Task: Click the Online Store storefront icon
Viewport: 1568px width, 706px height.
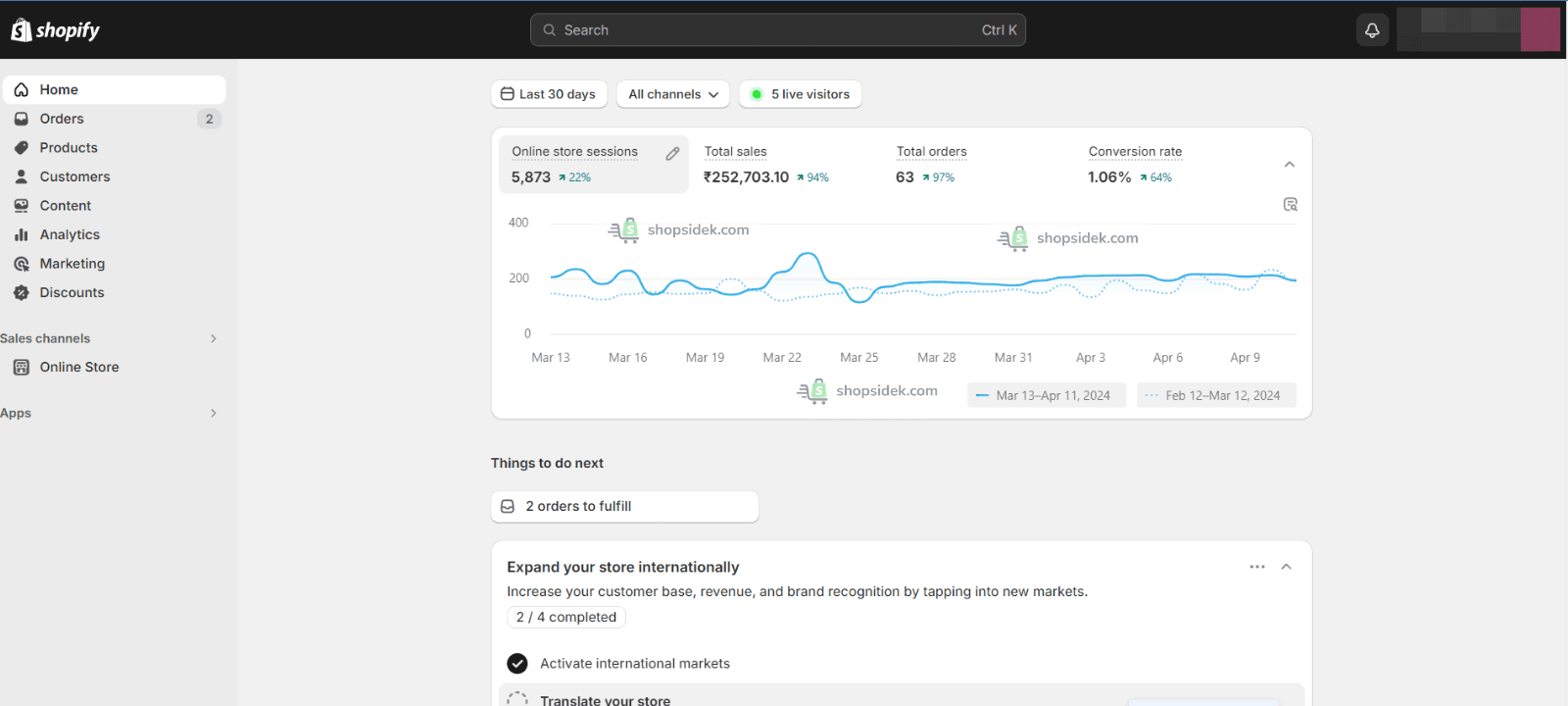Action: tap(22, 367)
